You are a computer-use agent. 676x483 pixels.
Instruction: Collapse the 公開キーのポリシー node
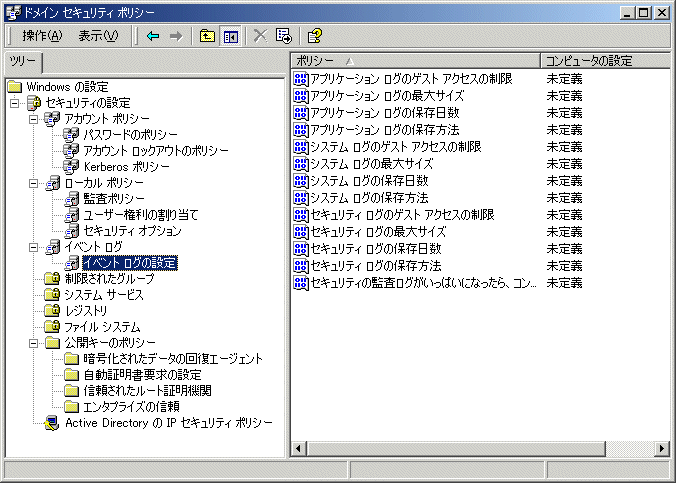pyautogui.click(x=33, y=343)
